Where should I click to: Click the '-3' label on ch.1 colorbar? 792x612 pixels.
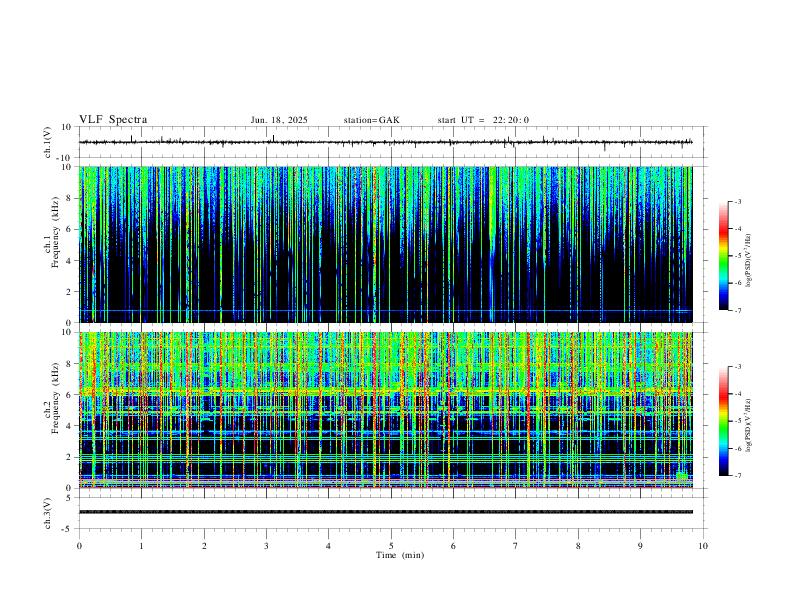point(737,201)
